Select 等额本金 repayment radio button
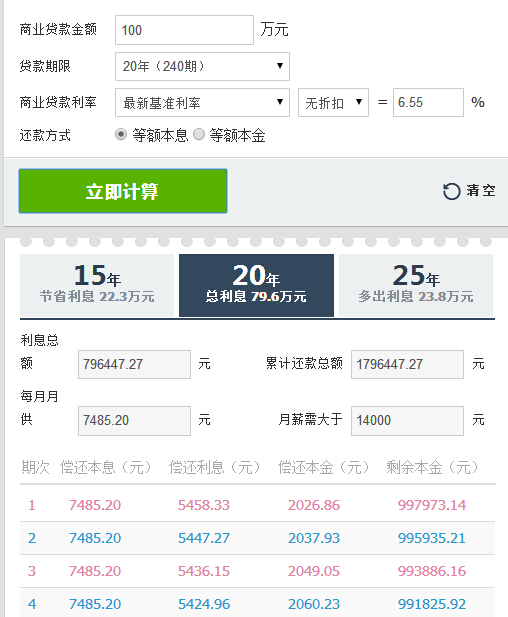Screen dimensions: 508x617 tap(199, 135)
